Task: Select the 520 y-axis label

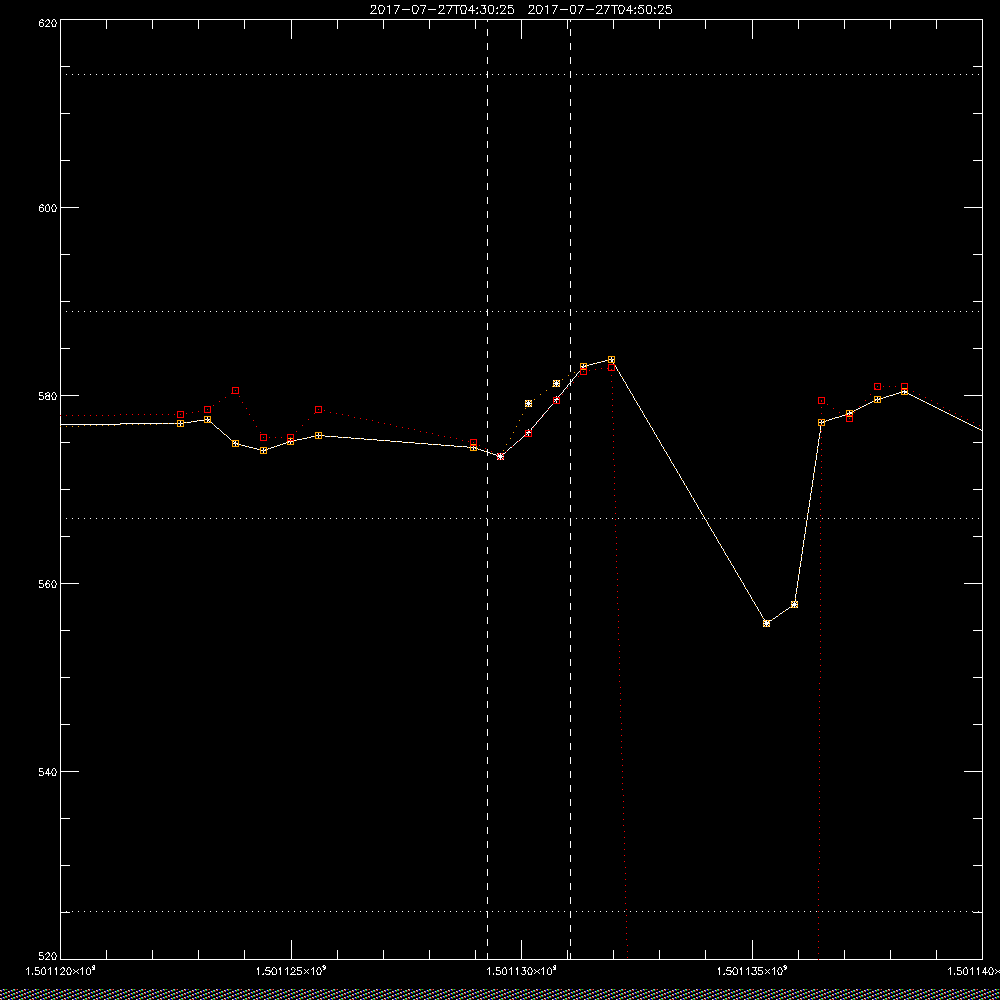Action: click(x=48, y=956)
